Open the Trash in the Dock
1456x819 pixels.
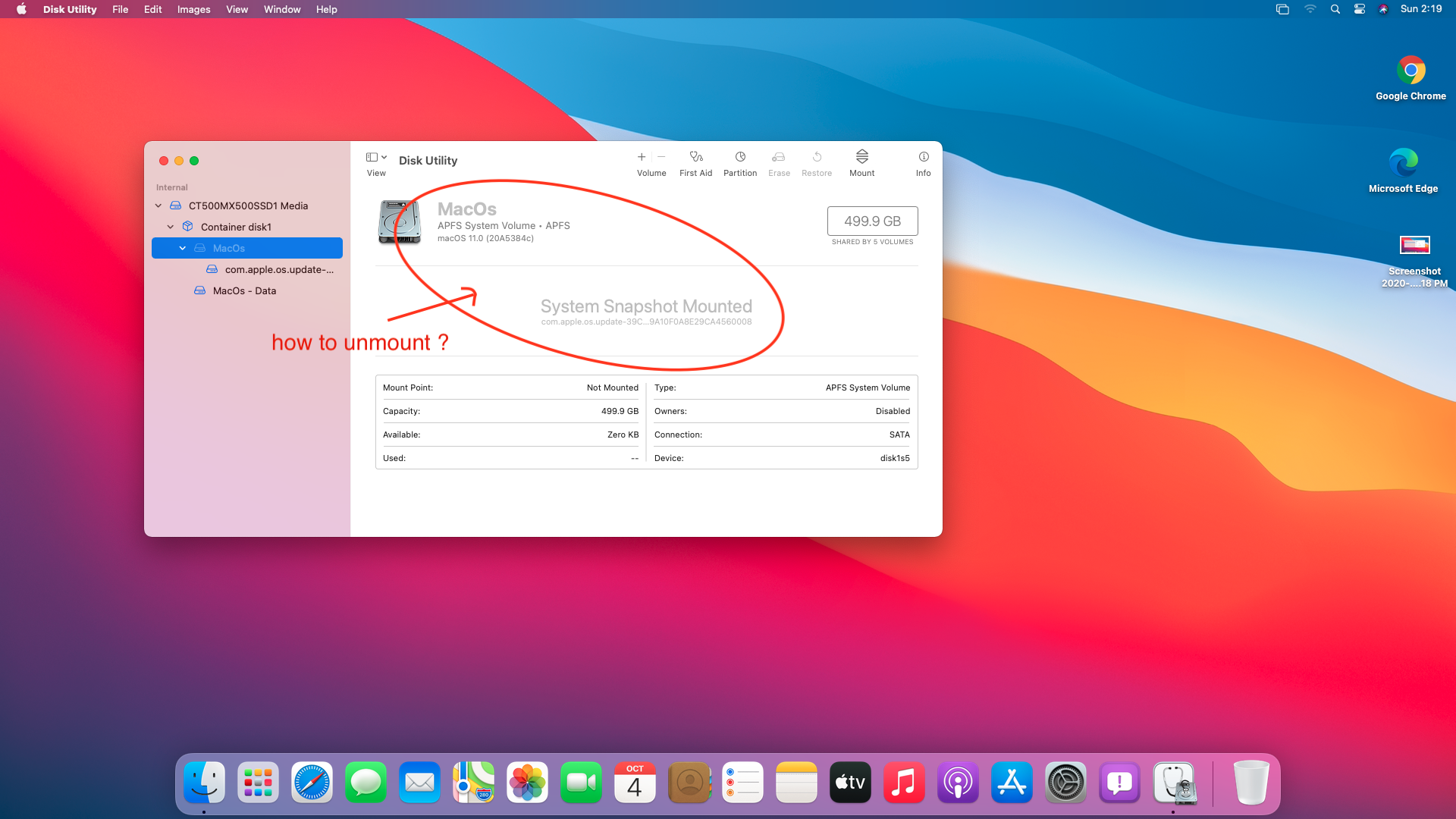(x=1250, y=783)
